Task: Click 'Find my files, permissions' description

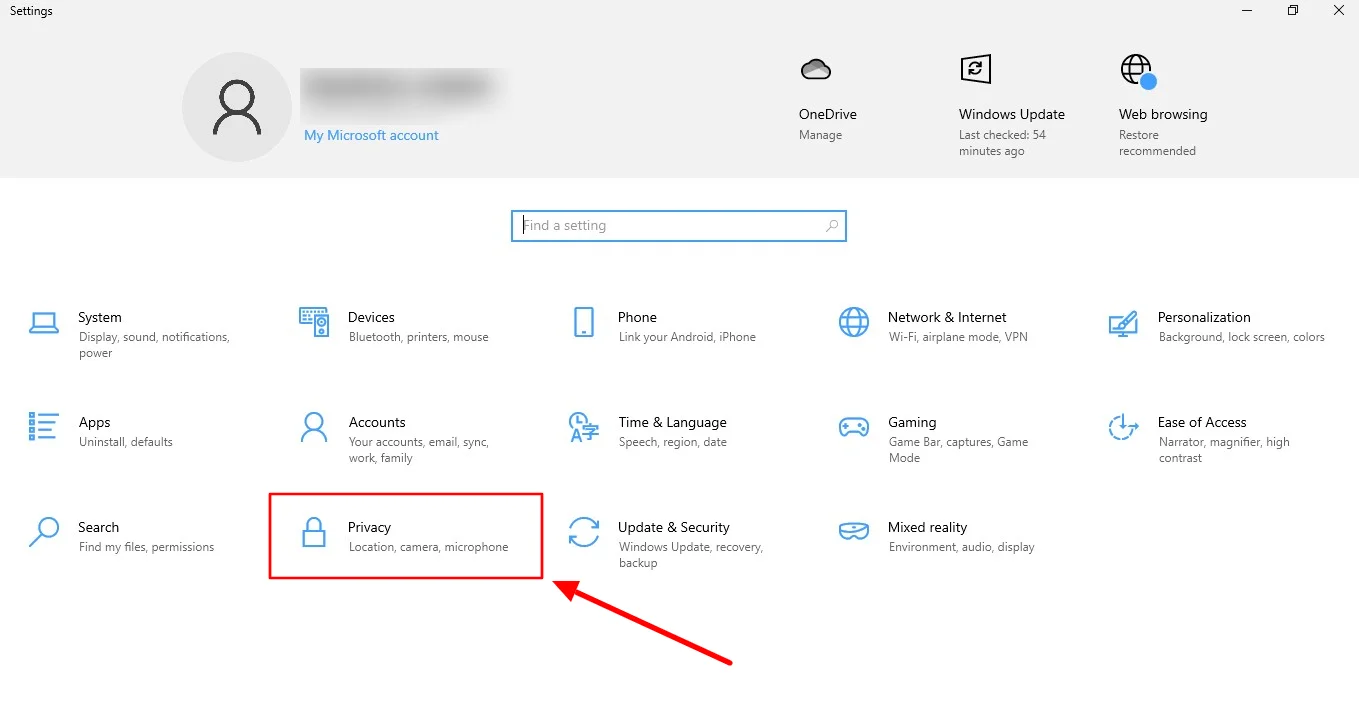Action: point(147,547)
